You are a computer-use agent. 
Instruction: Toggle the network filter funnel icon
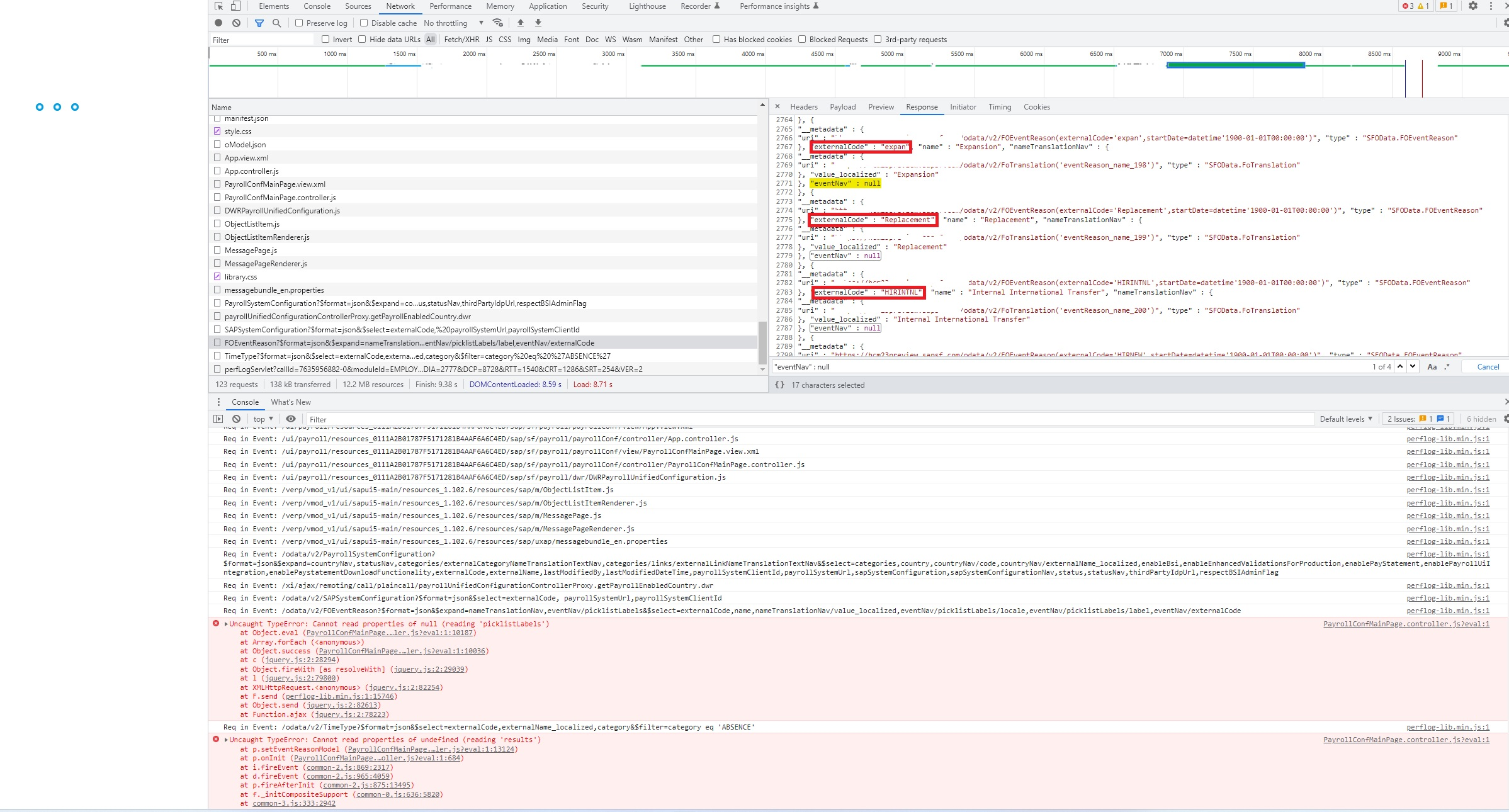259,23
